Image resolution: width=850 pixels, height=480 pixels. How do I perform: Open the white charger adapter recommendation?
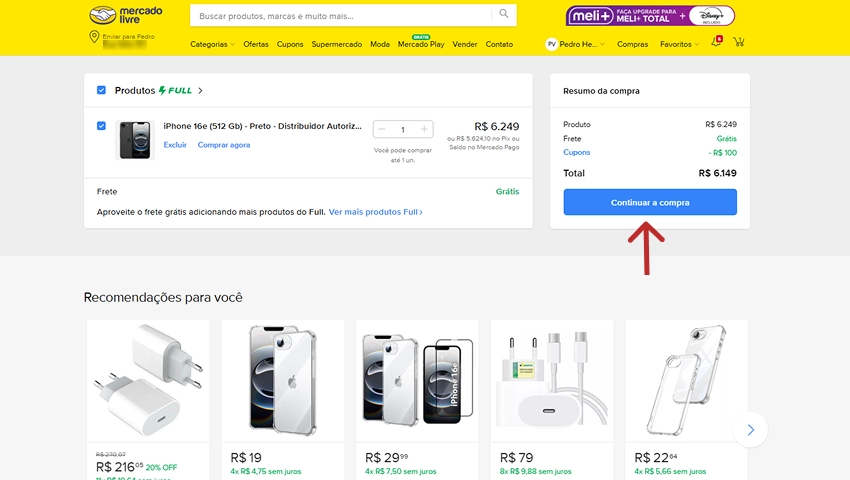148,381
